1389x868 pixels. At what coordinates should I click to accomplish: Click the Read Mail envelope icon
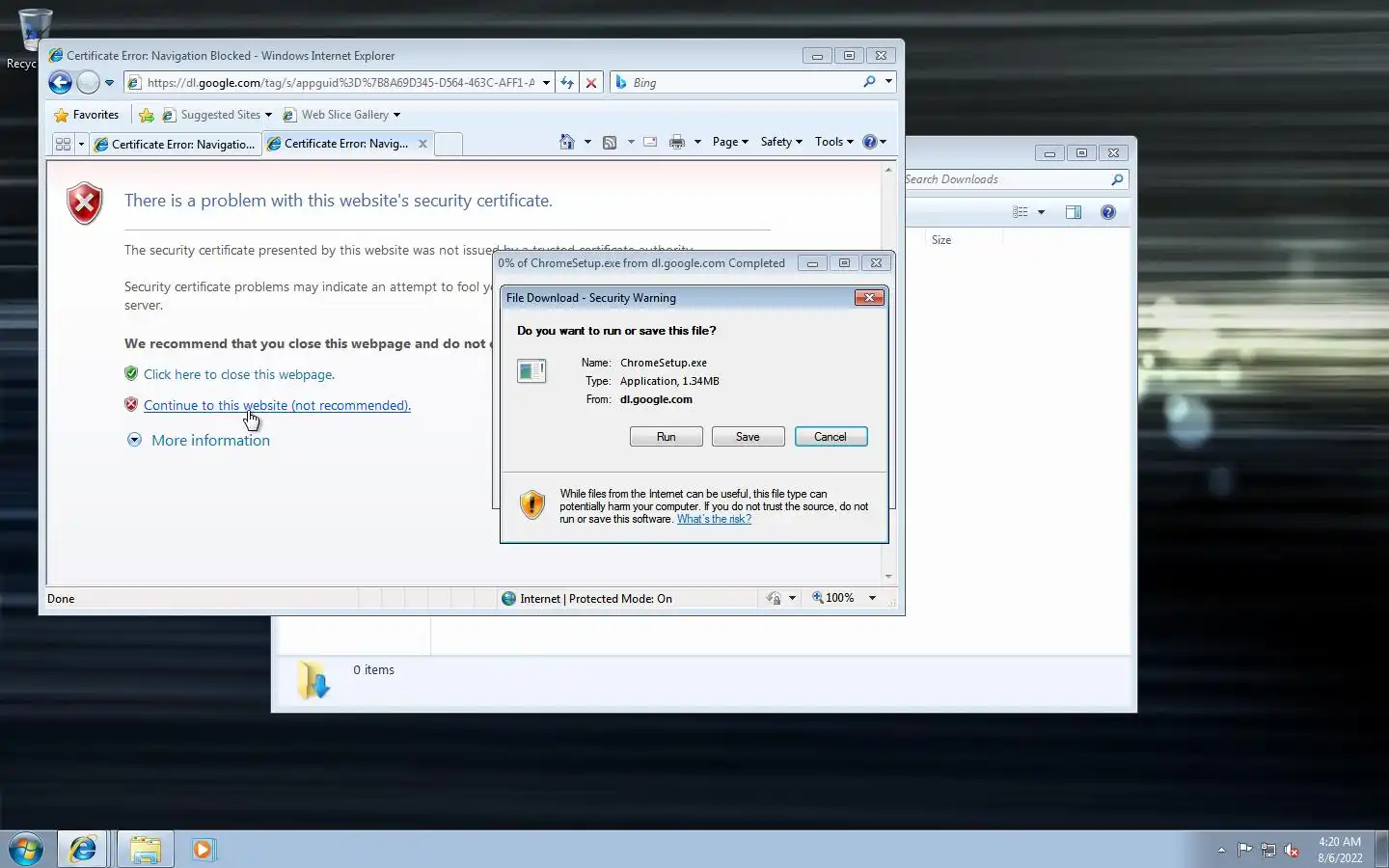(650, 142)
